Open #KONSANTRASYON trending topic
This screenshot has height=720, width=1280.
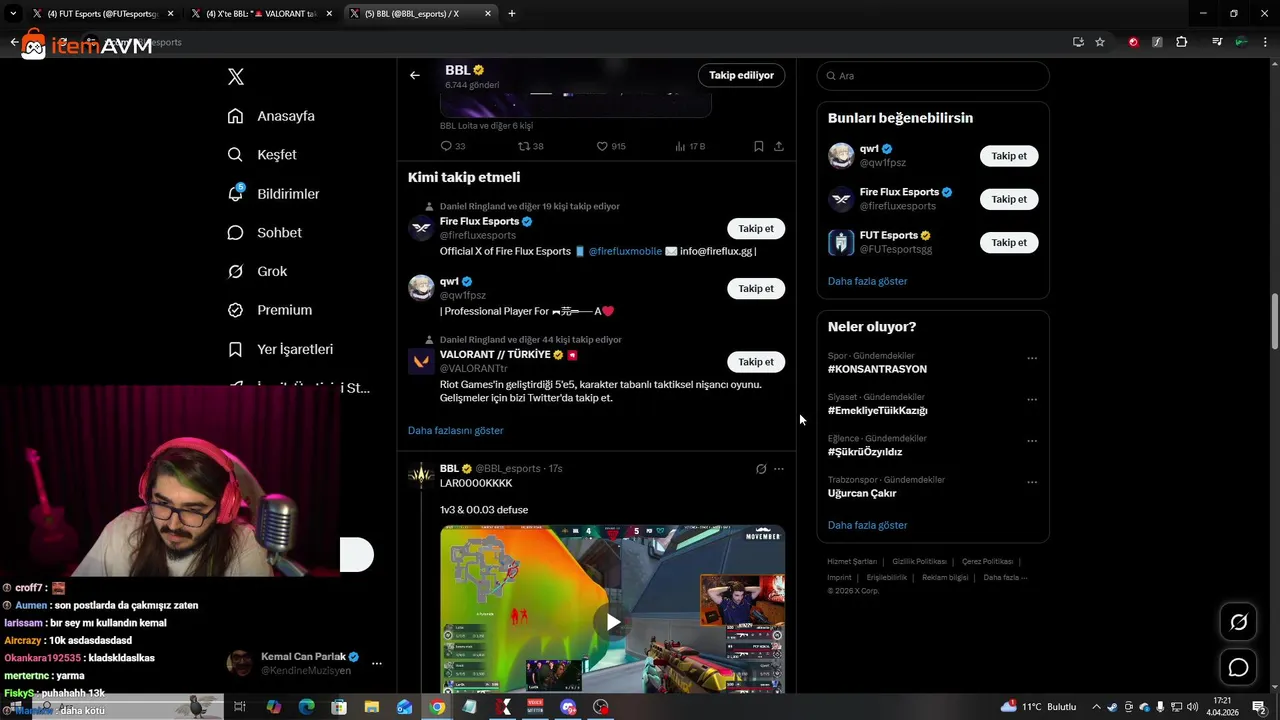click(877, 369)
